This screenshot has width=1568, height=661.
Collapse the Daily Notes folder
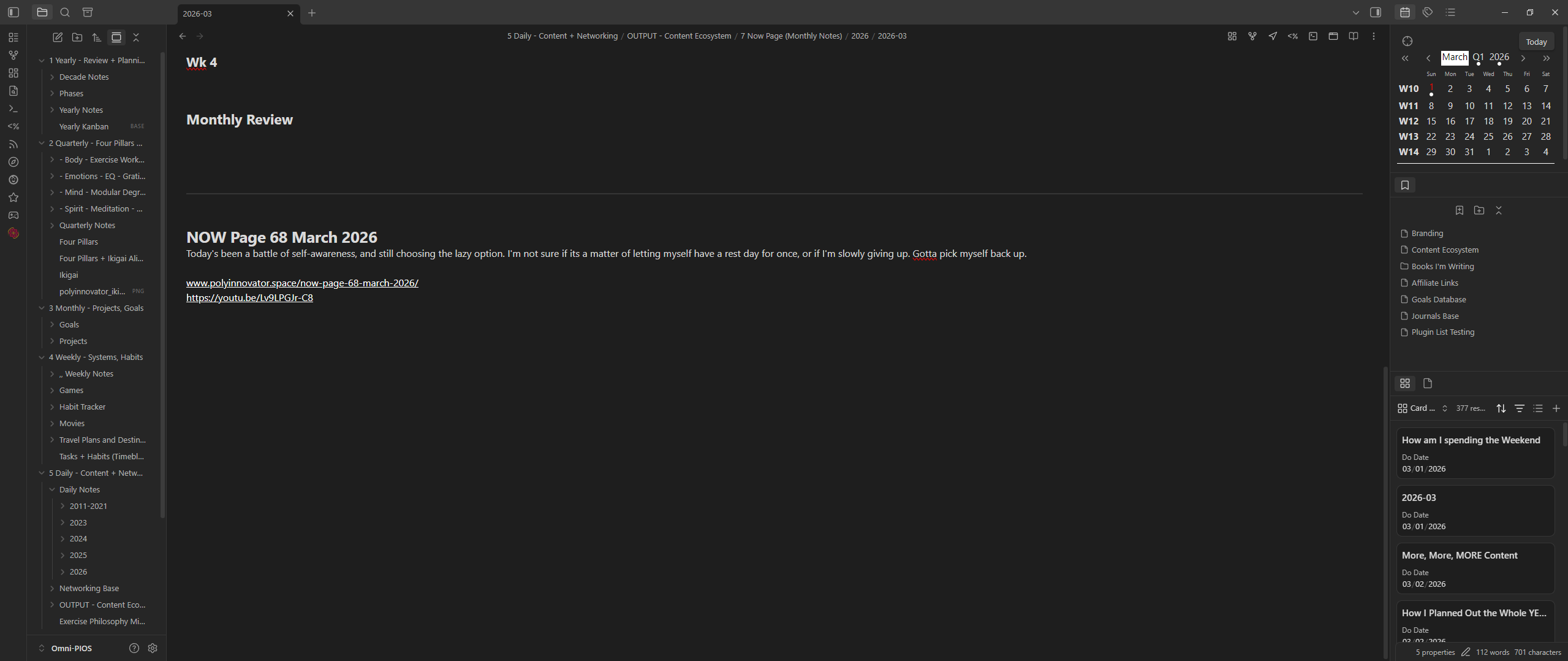(x=52, y=490)
